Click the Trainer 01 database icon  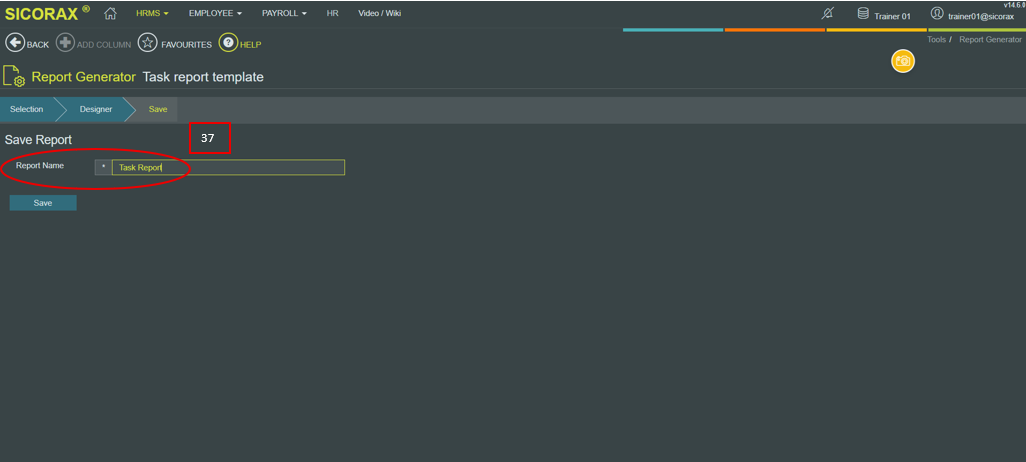[863, 14]
